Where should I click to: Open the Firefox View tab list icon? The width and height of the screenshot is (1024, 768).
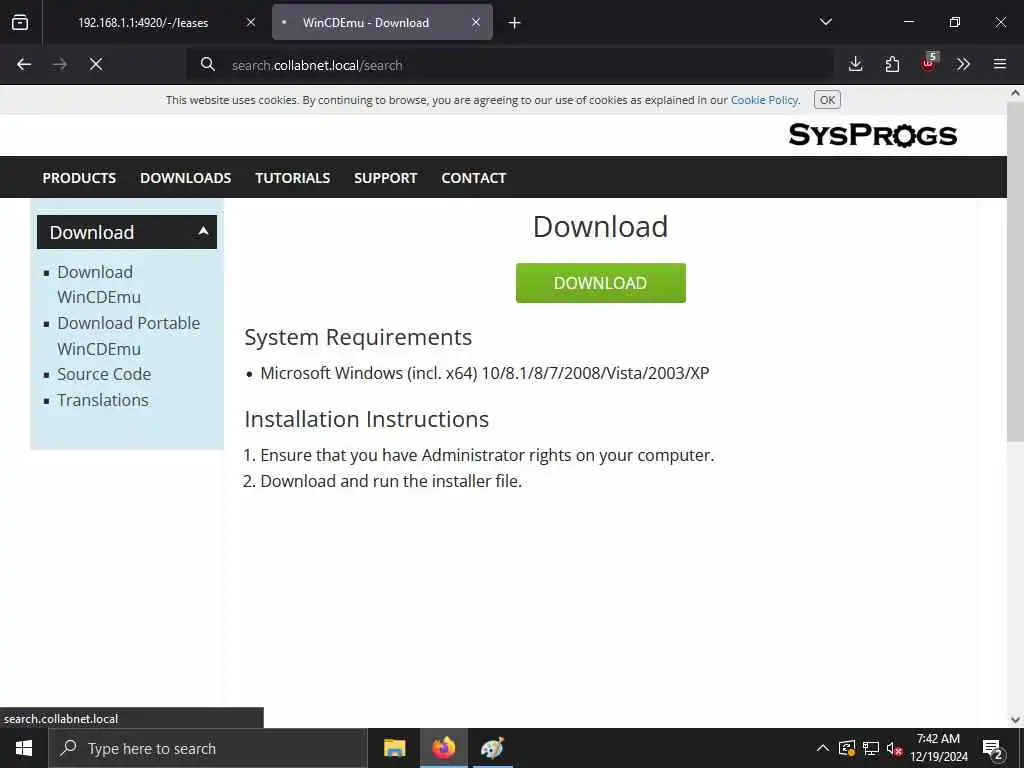pos(20,22)
